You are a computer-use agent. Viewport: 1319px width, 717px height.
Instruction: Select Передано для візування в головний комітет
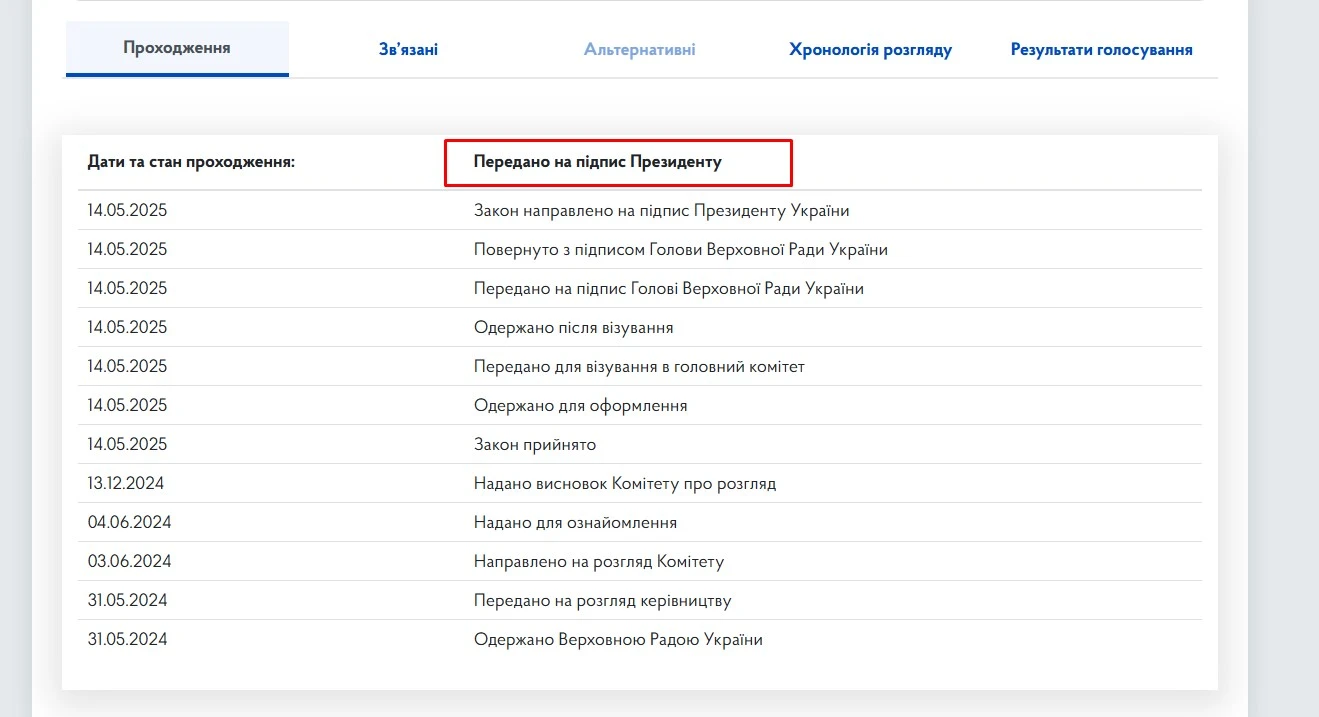tap(639, 367)
